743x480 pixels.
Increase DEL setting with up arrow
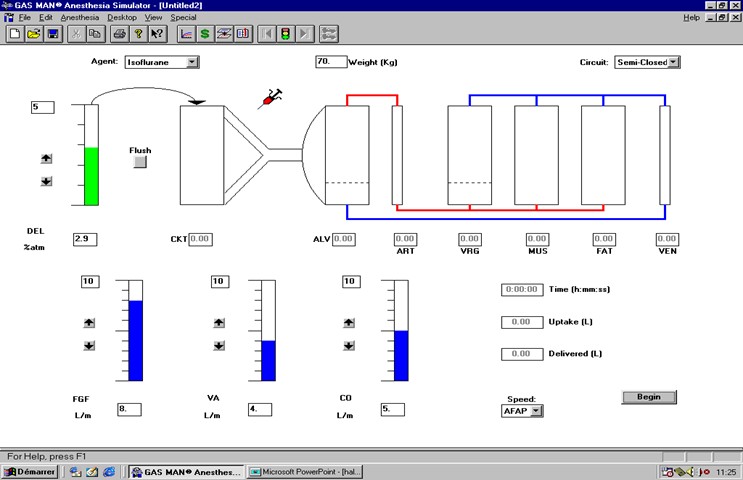(46, 159)
